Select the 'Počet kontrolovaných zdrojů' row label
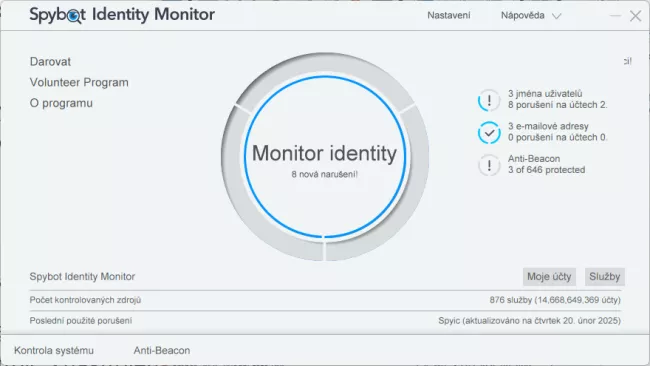 point(85,300)
